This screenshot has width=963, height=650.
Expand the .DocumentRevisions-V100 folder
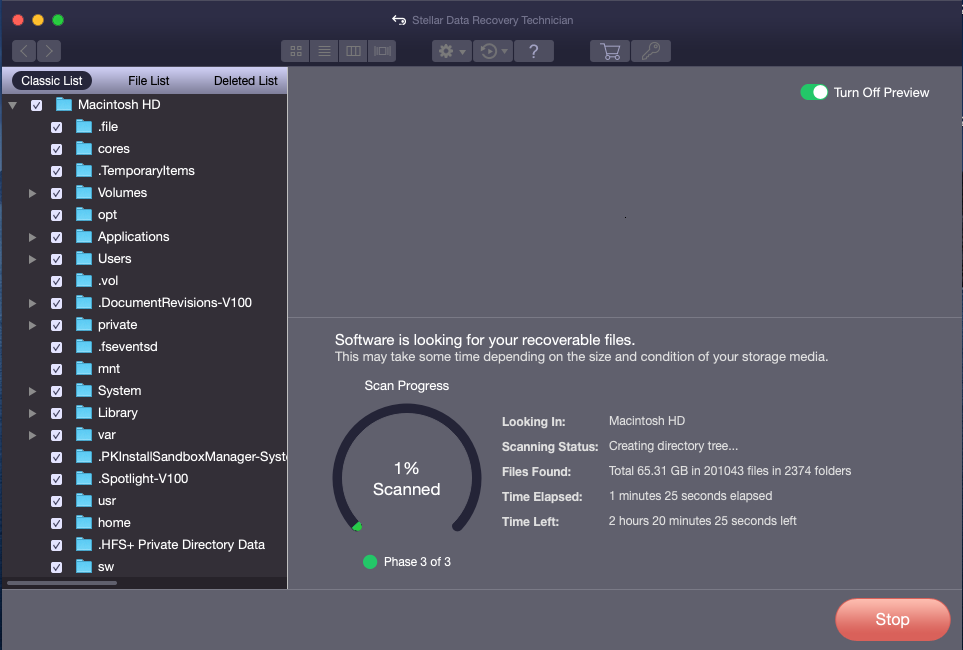[x=33, y=303]
